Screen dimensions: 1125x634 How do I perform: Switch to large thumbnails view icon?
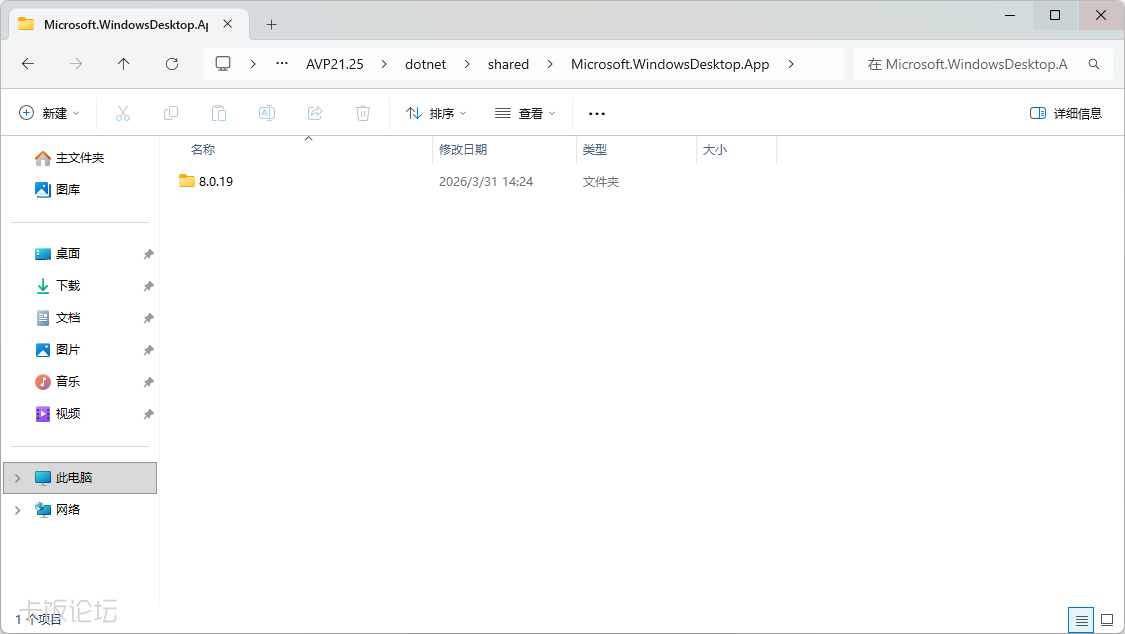[x=1107, y=620]
